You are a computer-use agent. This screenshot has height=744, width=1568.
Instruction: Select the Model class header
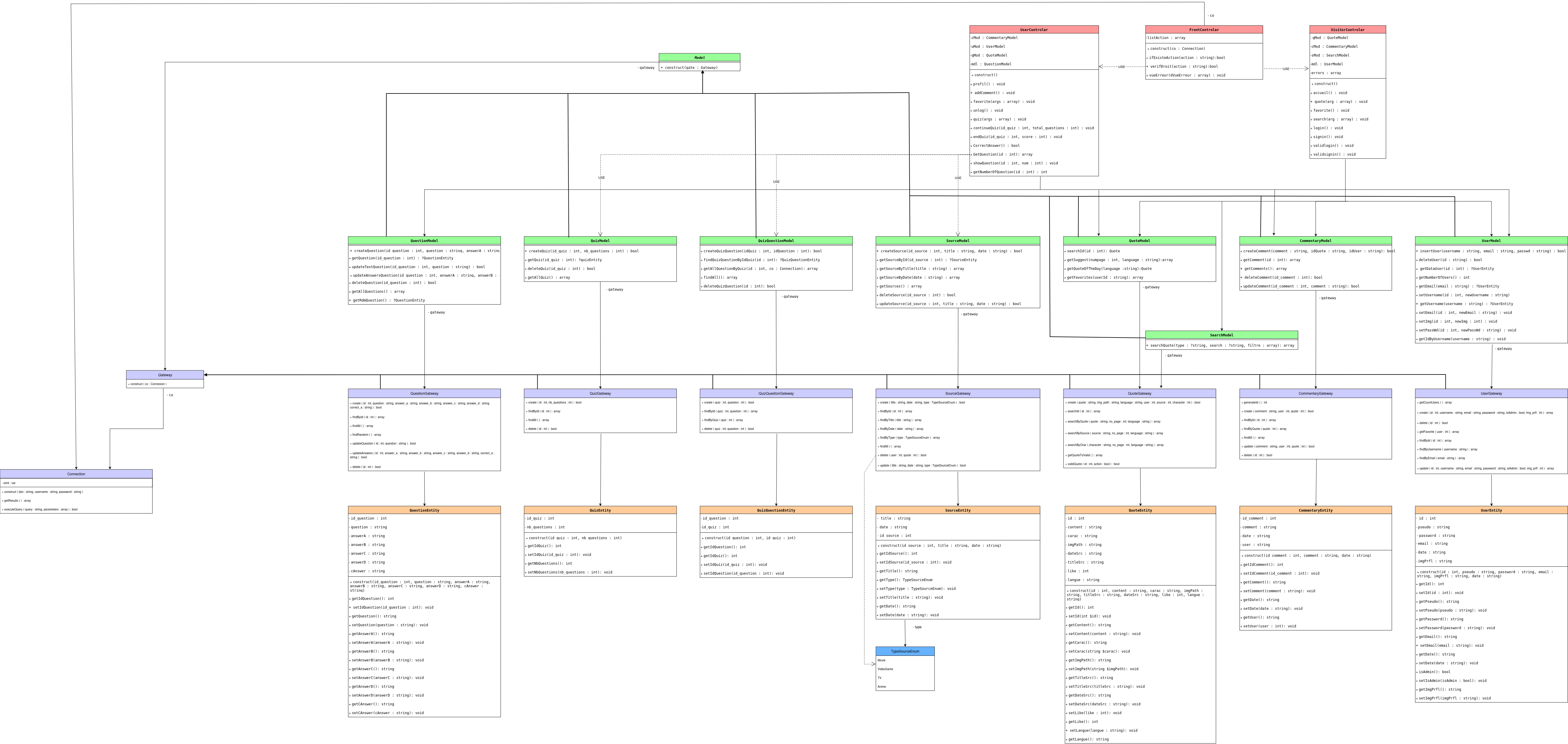pos(699,58)
